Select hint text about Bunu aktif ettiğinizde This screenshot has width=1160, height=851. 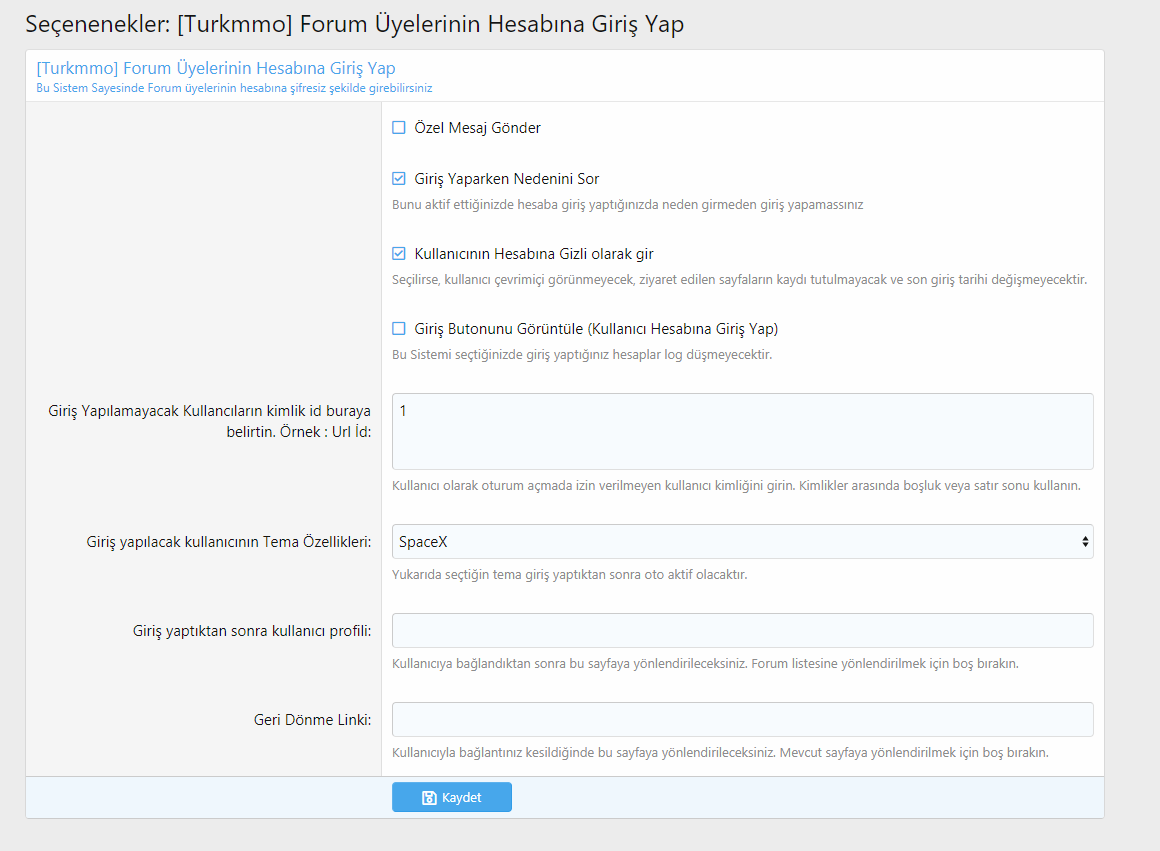tap(627, 205)
